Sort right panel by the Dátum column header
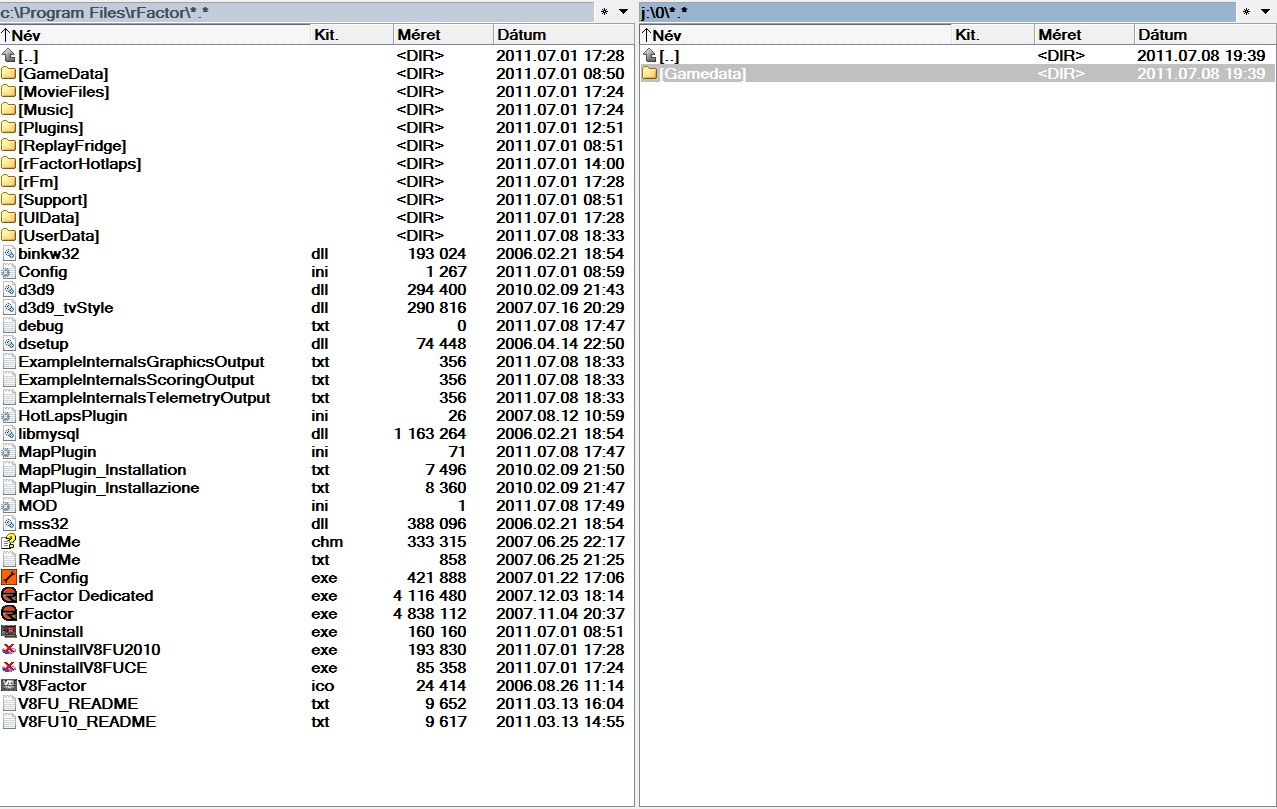1277x809 pixels. point(1205,35)
